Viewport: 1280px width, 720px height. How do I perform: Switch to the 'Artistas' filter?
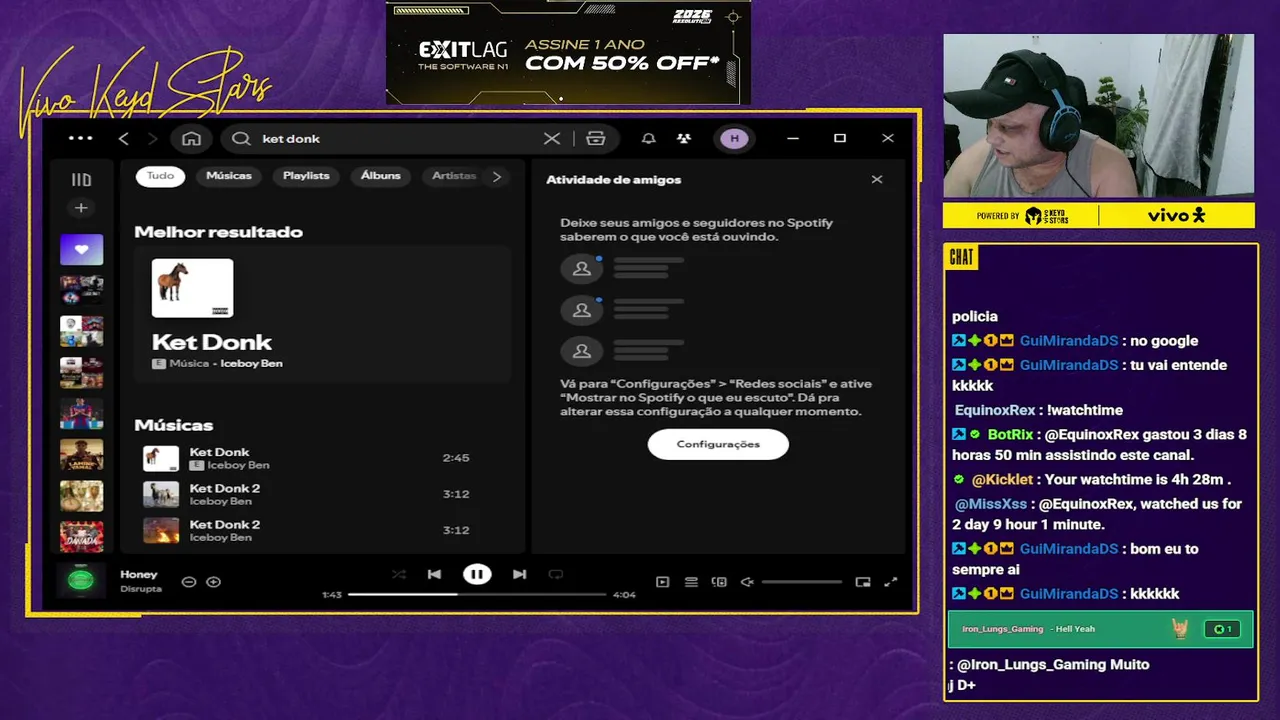click(453, 176)
